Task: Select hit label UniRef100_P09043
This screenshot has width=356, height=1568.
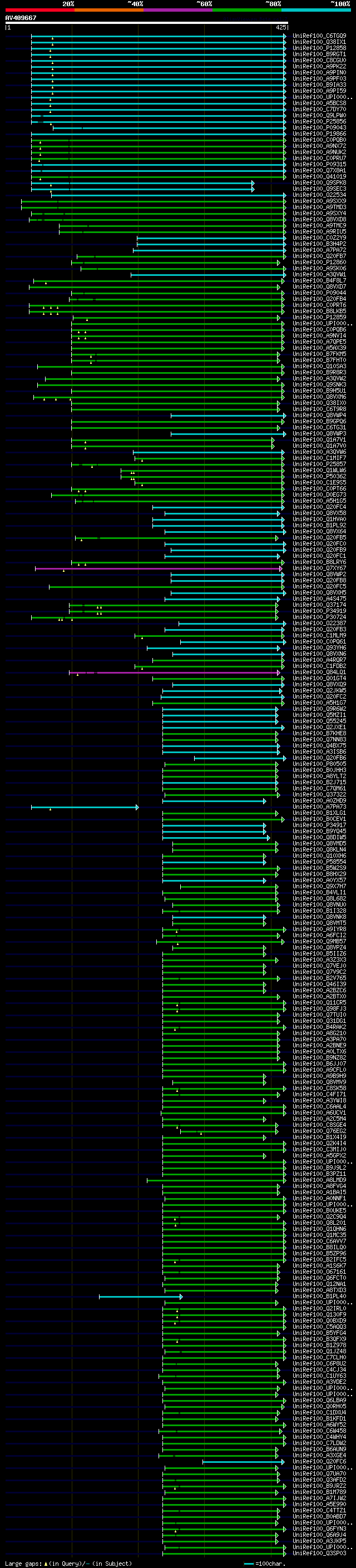Action: (319, 128)
